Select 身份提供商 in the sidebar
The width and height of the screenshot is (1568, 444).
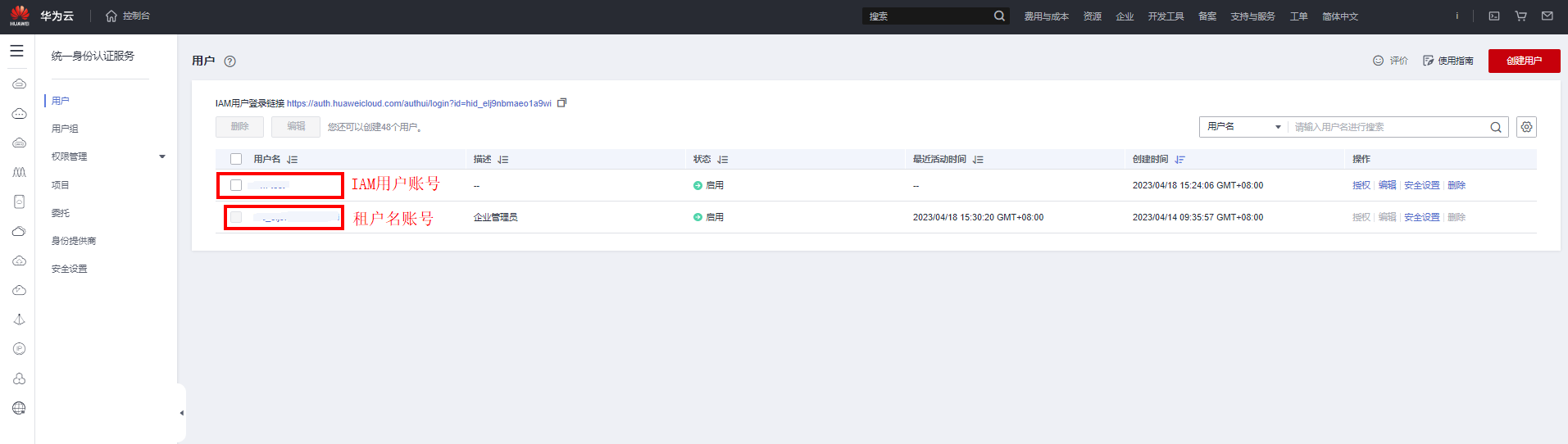74,241
